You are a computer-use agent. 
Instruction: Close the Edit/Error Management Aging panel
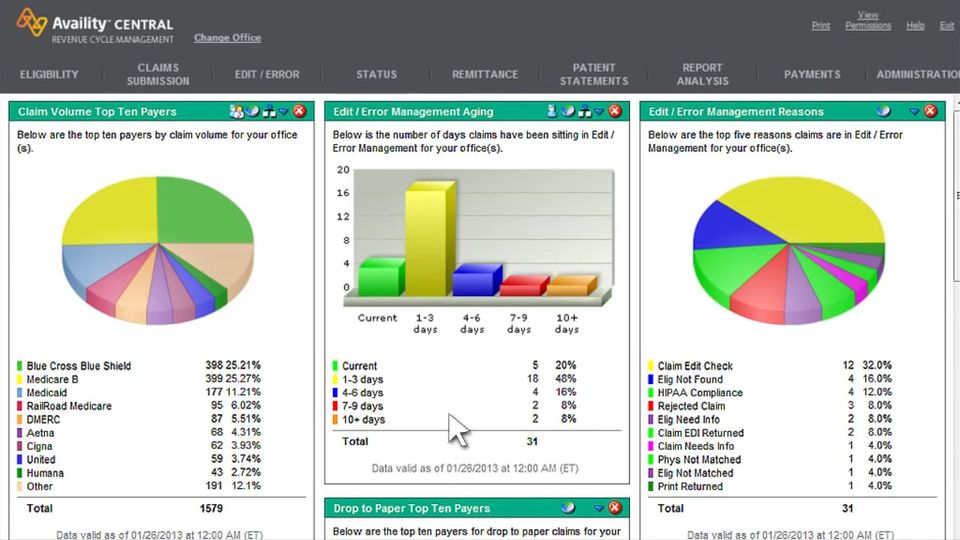615,111
